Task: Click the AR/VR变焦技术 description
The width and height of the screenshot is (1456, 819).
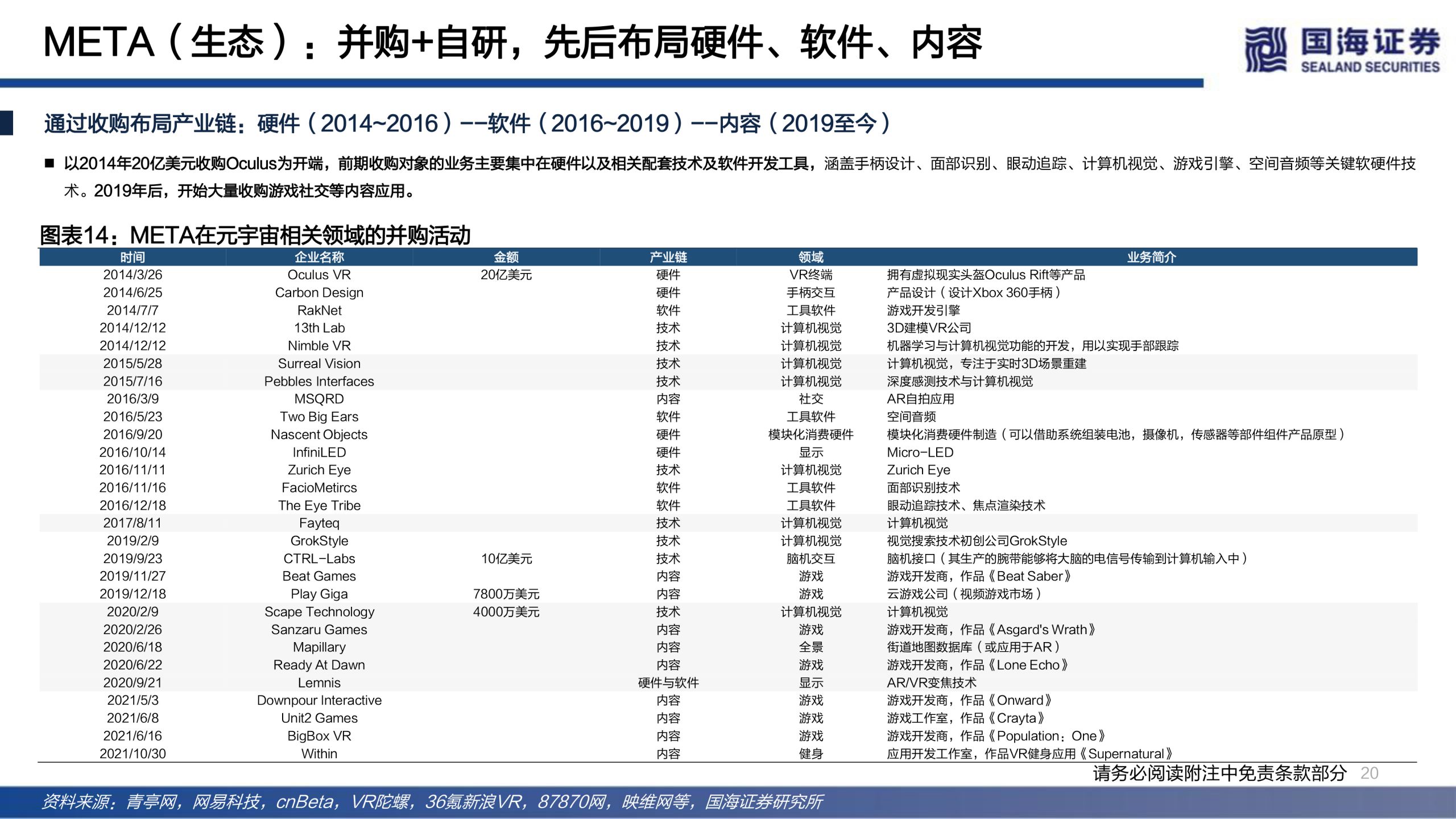Action: tap(932, 682)
